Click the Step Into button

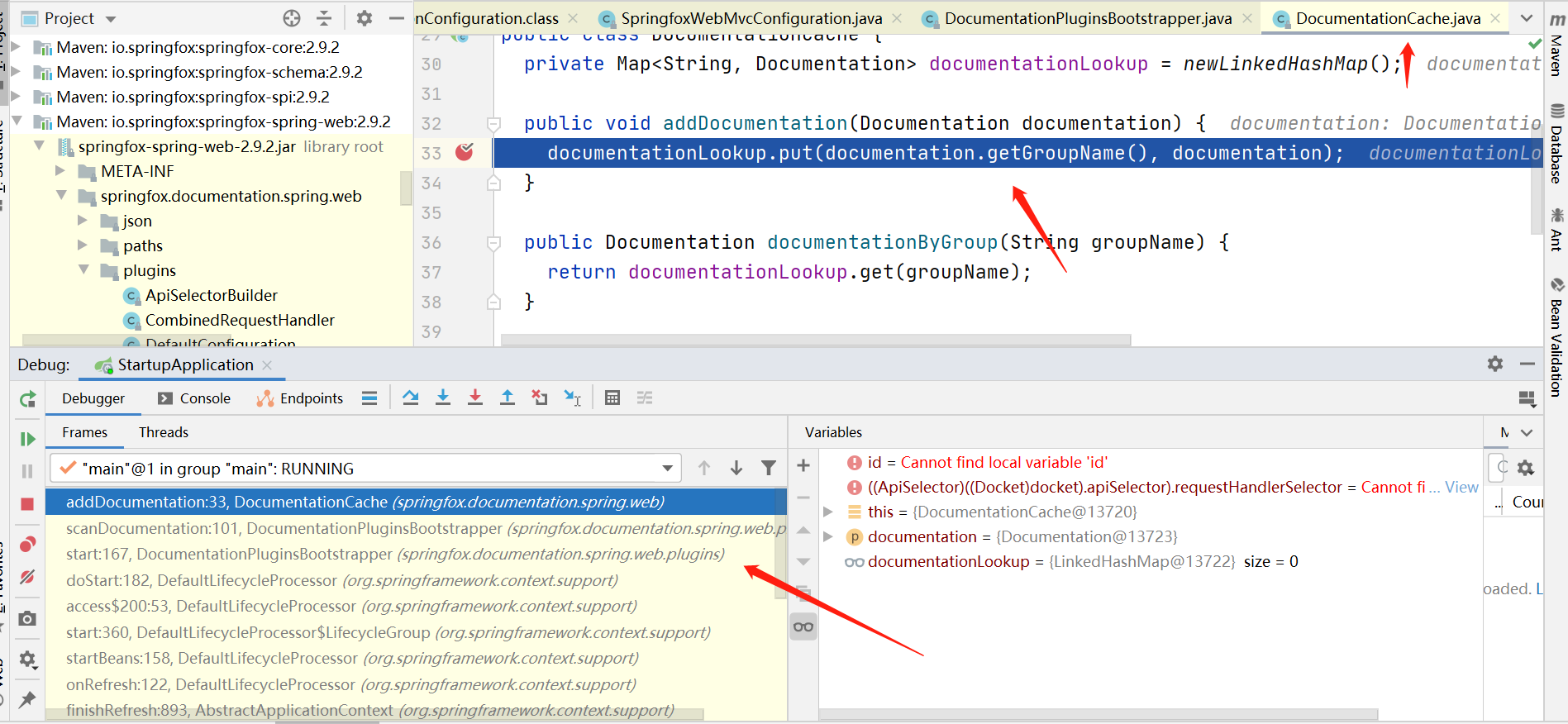(443, 398)
